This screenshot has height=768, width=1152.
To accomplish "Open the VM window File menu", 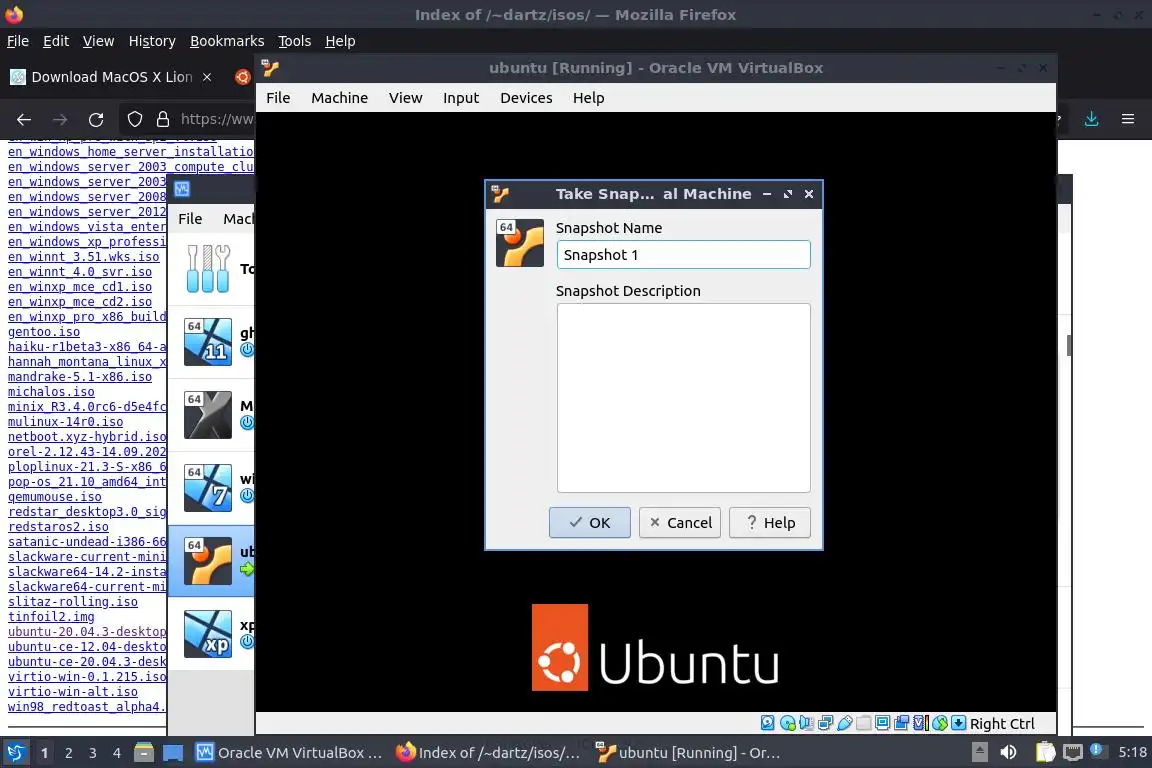I will 278,98.
